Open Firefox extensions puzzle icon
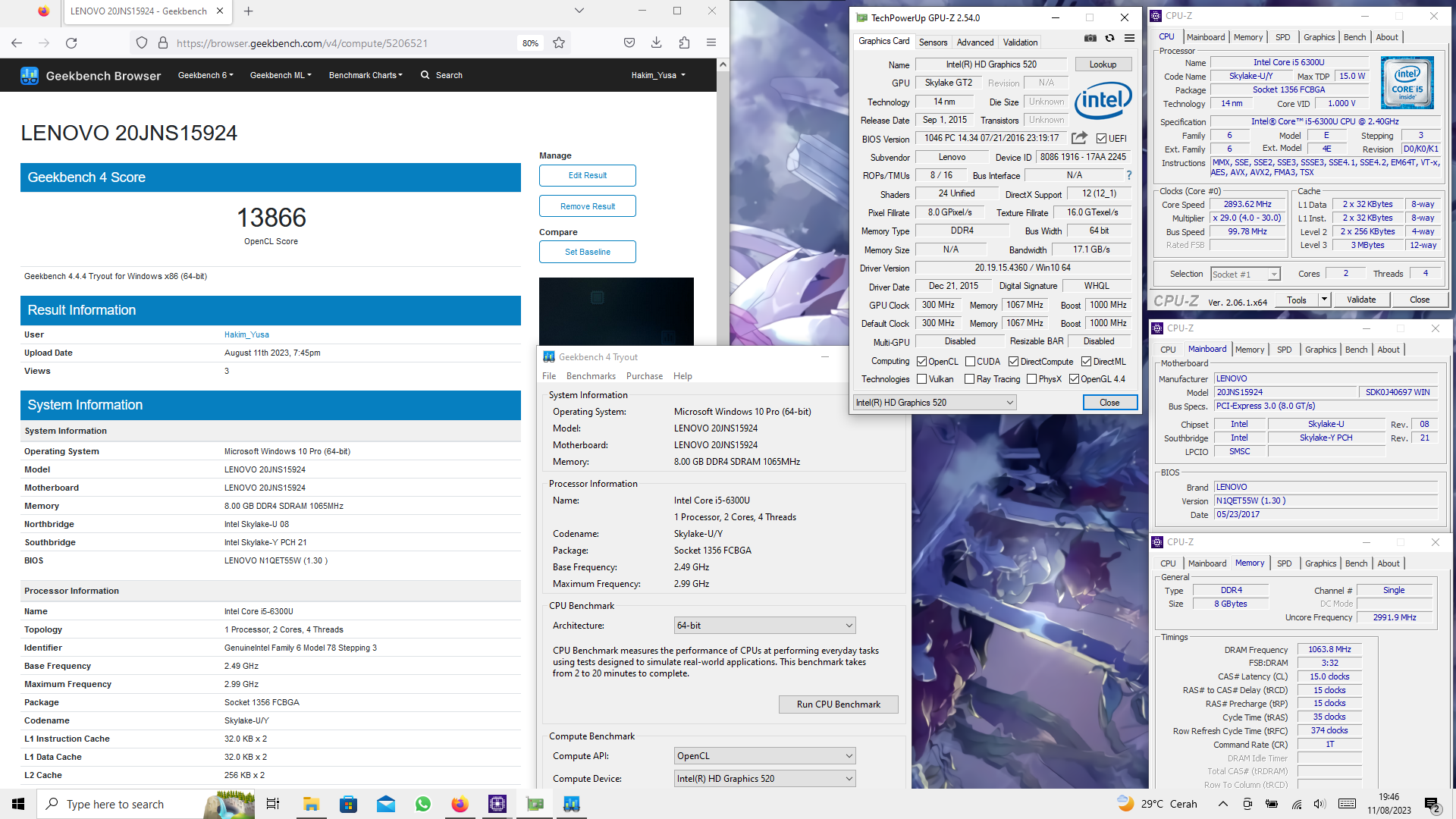 point(684,43)
